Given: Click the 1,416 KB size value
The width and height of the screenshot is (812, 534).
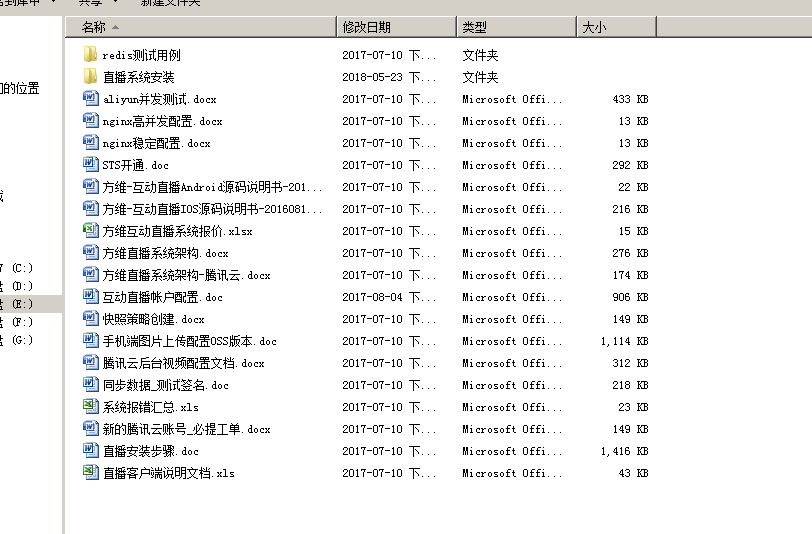Looking at the screenshot, I should point(625,451).
